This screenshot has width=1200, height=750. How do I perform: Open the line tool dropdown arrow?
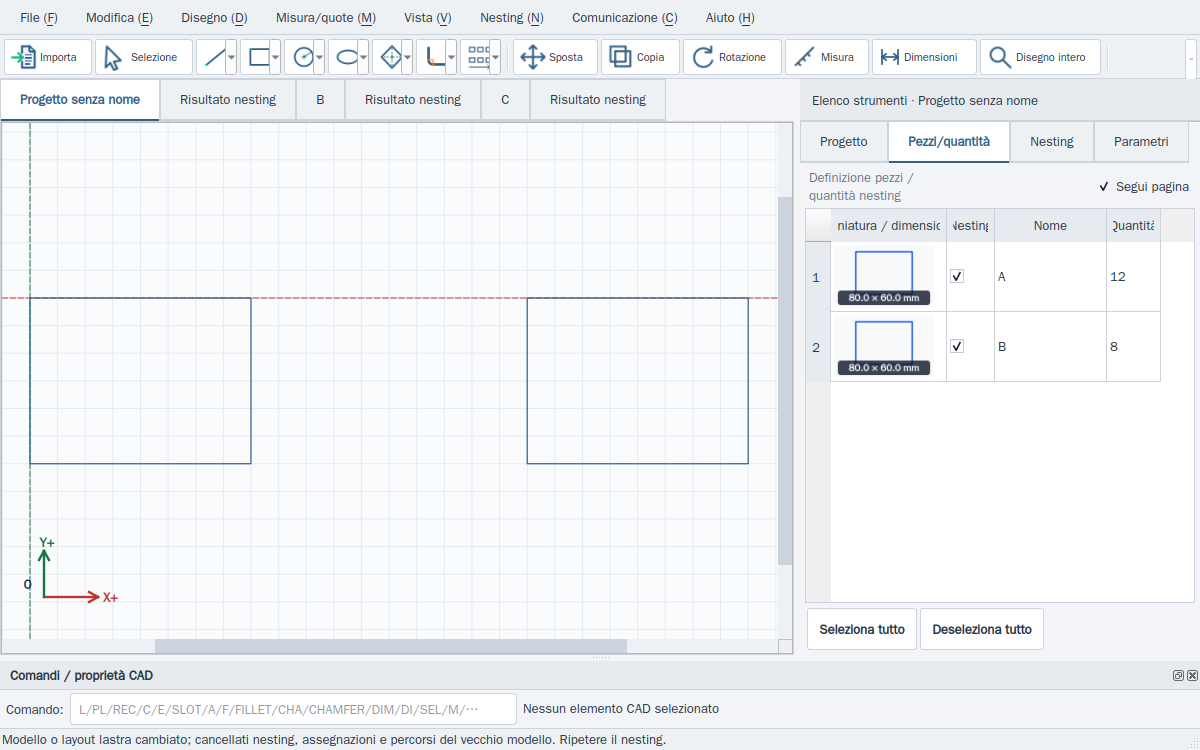click(x=232, y=57)
